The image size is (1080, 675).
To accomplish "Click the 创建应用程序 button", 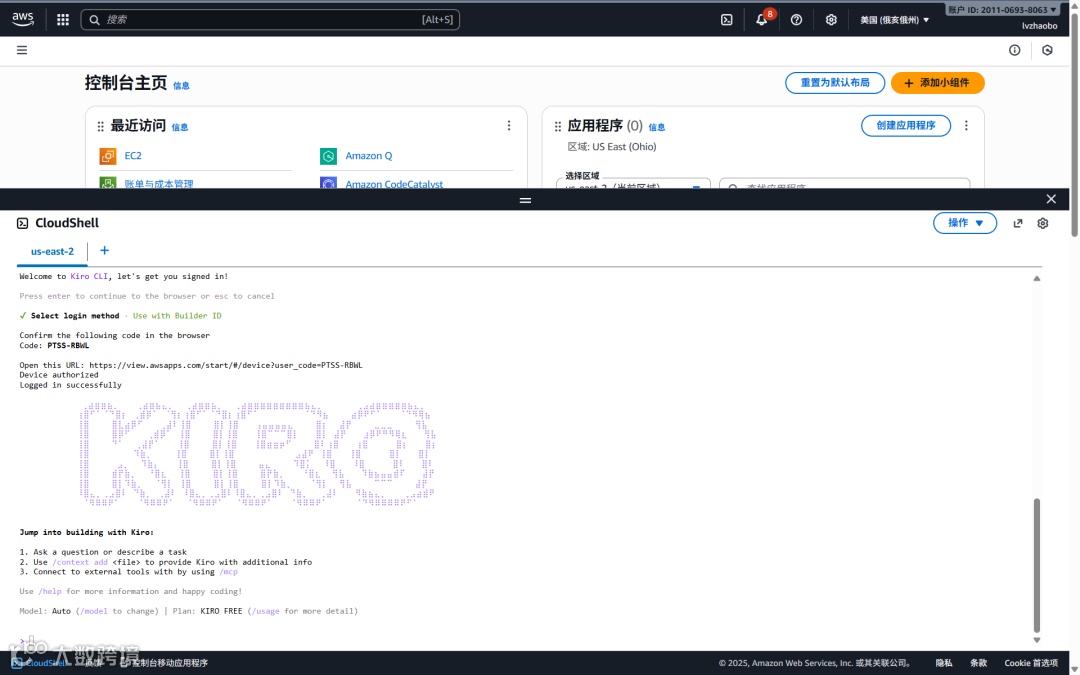I will click(x=906, y=125).
